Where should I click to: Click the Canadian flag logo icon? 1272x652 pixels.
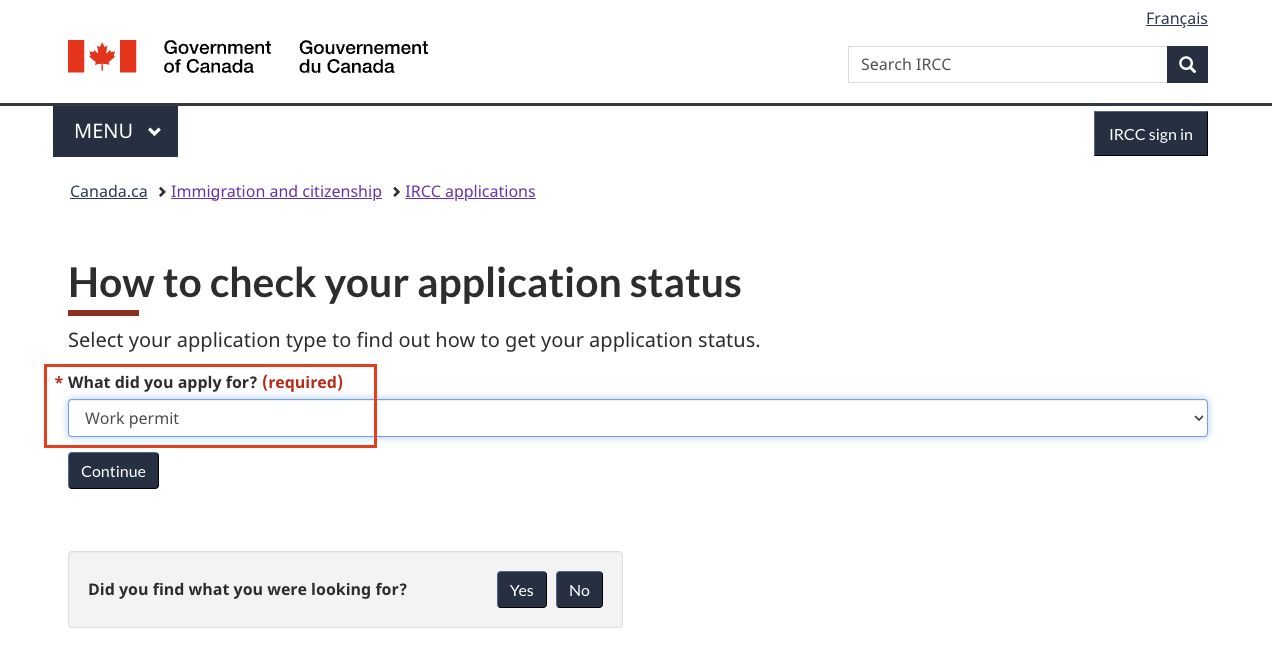pyautogui.click(x=102, y=57)
